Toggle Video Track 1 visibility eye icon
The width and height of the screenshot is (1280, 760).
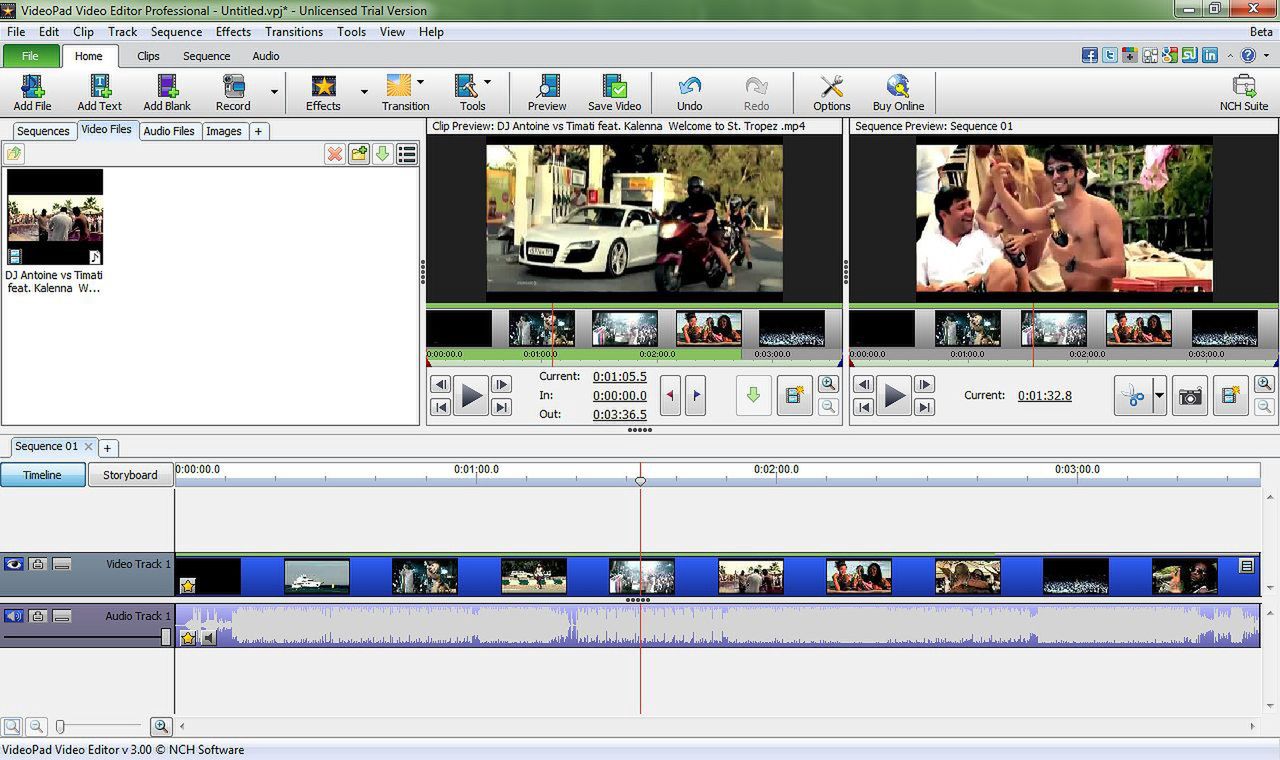click(x=13, y=564)
